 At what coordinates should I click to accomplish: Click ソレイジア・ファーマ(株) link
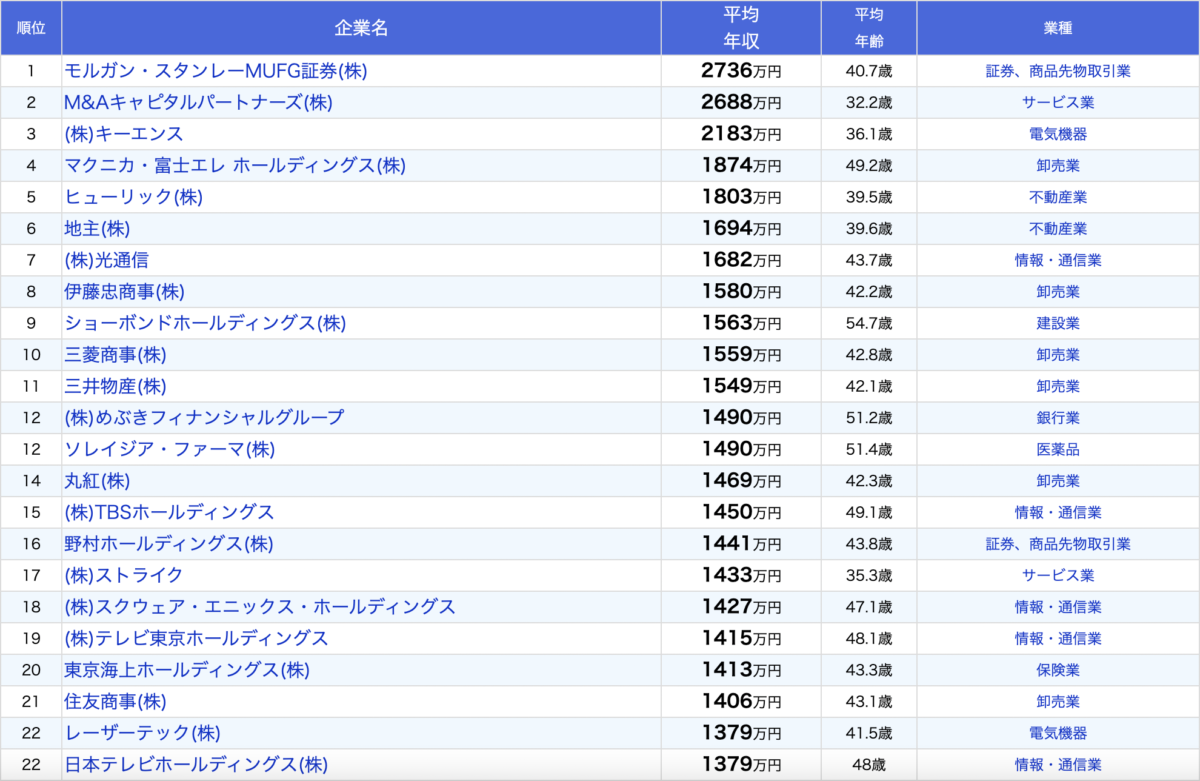coord(169,449)
